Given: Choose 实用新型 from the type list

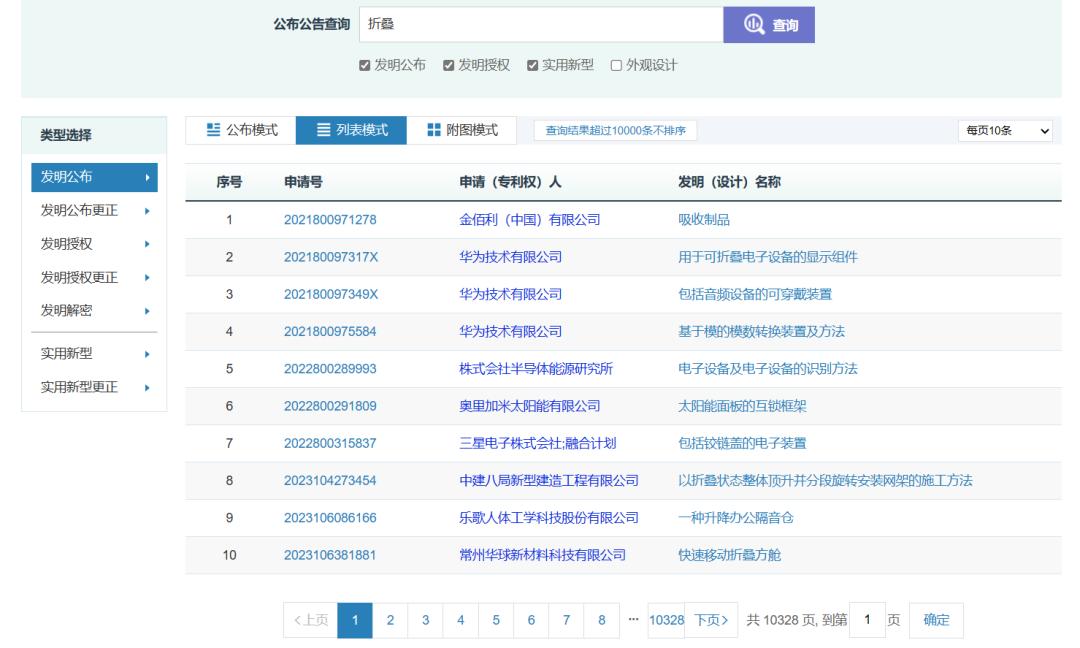Looking at the screenshot, I should tap(94, 354).
